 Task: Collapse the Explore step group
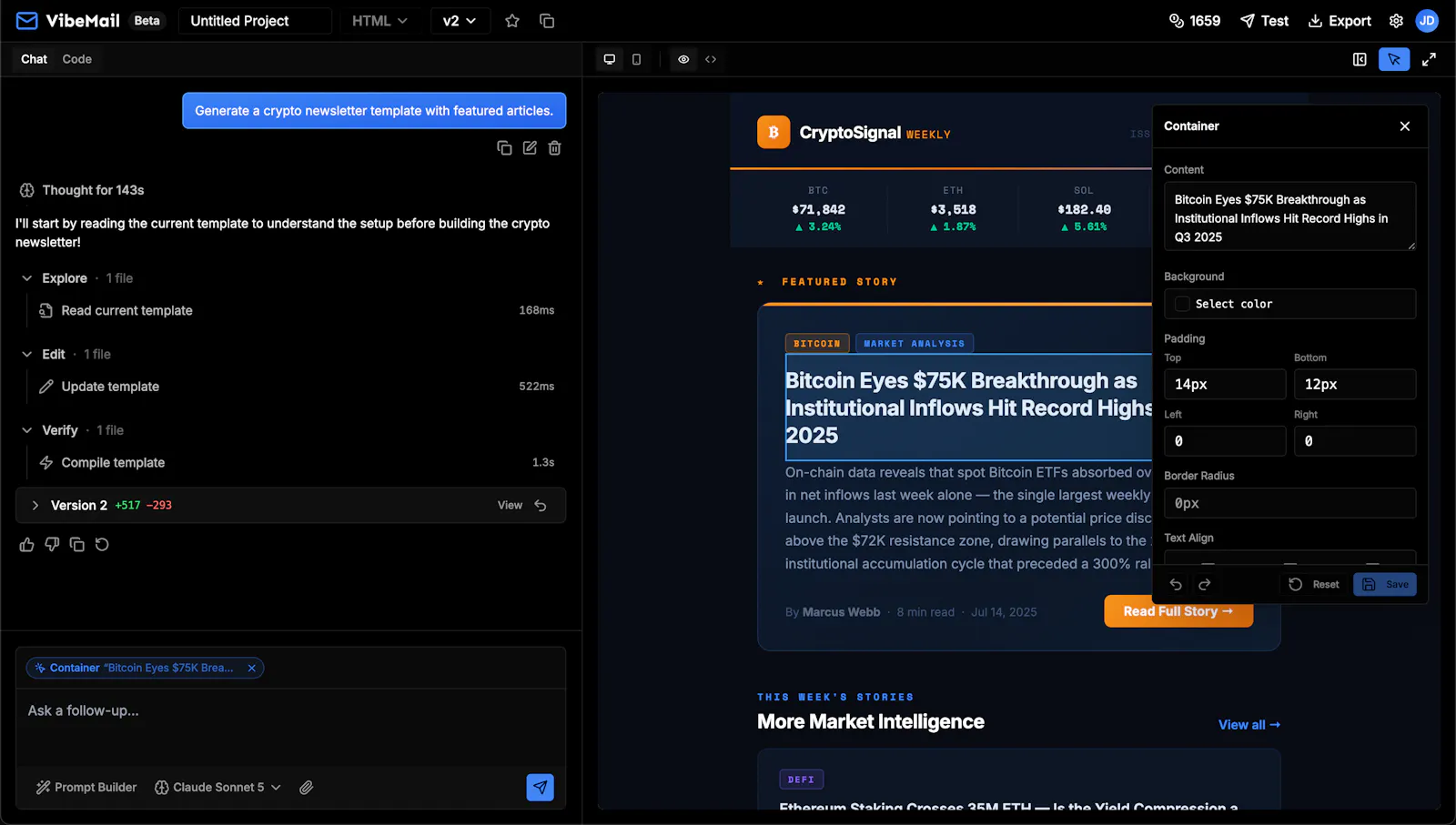(x=27, y=278)
